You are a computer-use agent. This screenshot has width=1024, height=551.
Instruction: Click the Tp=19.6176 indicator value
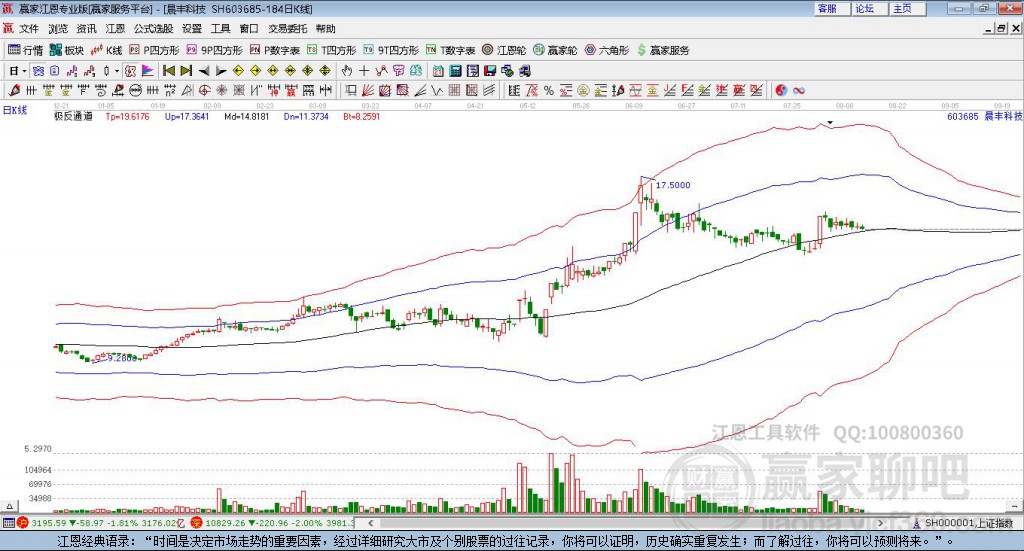coord(127,116)
